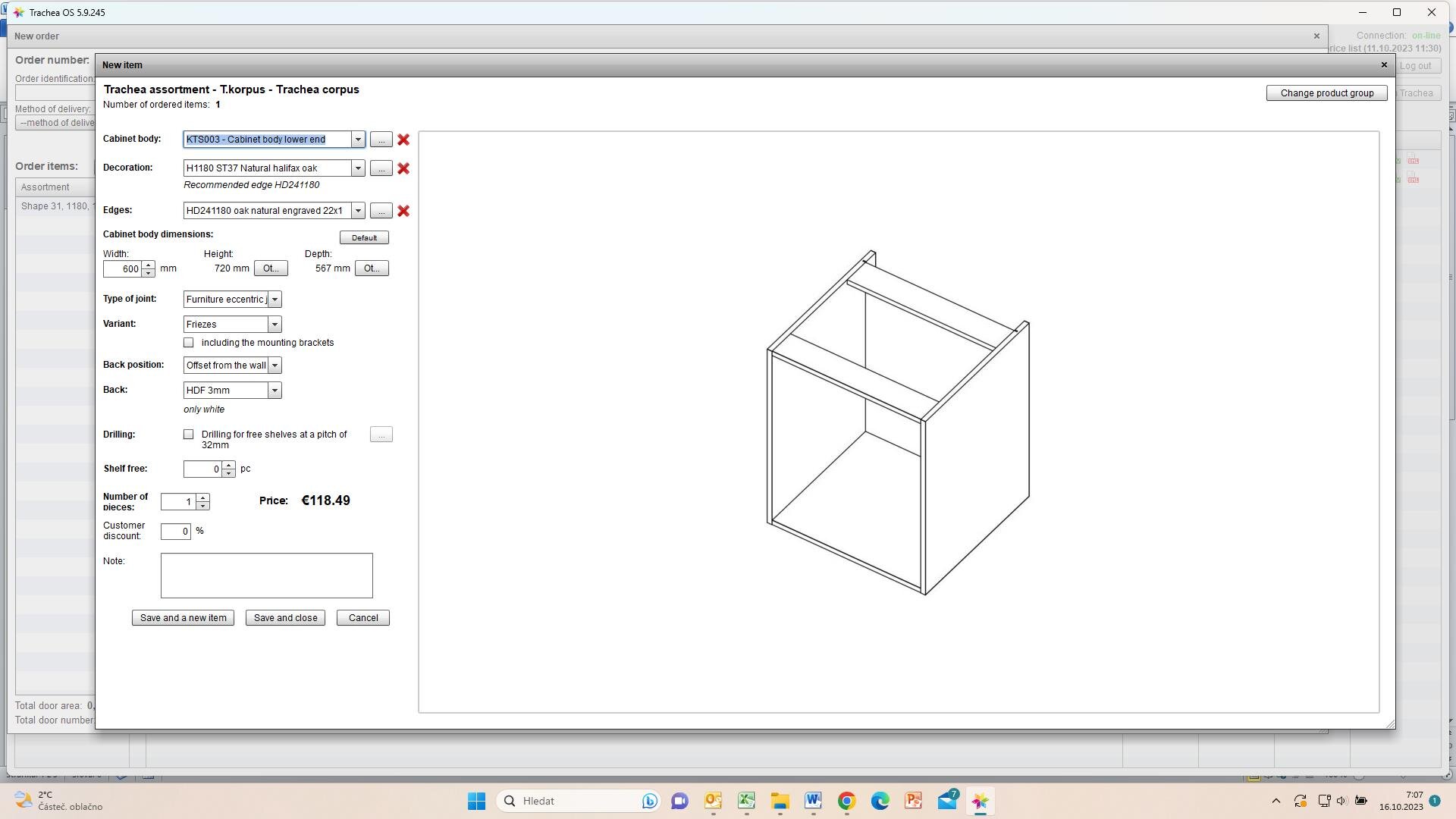The width and height of the screenshot is (1456, 819).
Task: Increase Shelf free count with up arrow
Action: [228, 466]
